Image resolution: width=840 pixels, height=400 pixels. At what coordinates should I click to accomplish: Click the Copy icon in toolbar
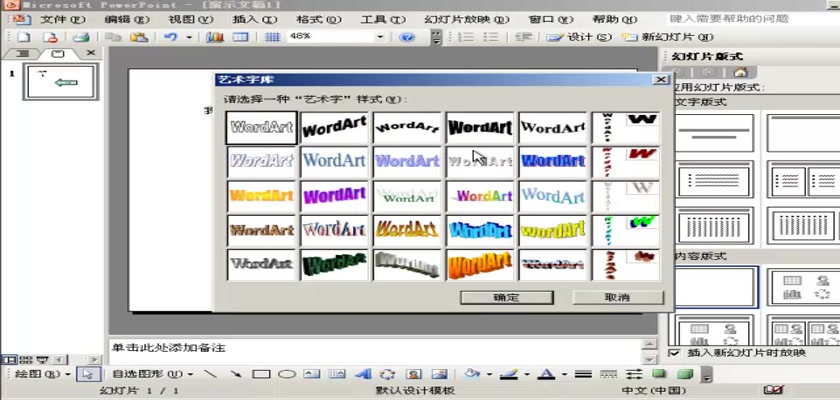tap(112, 37)
